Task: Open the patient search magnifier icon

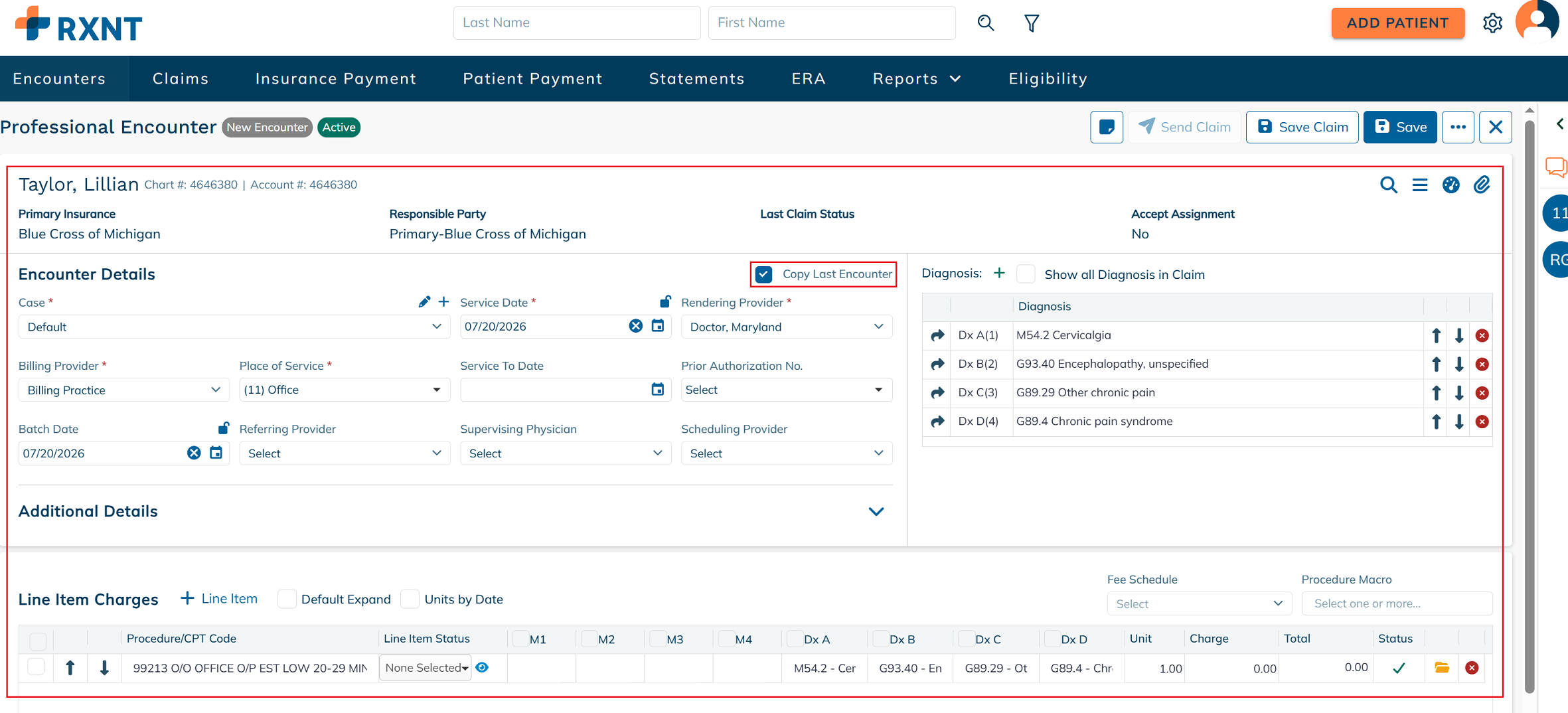Action: (986, 23)
